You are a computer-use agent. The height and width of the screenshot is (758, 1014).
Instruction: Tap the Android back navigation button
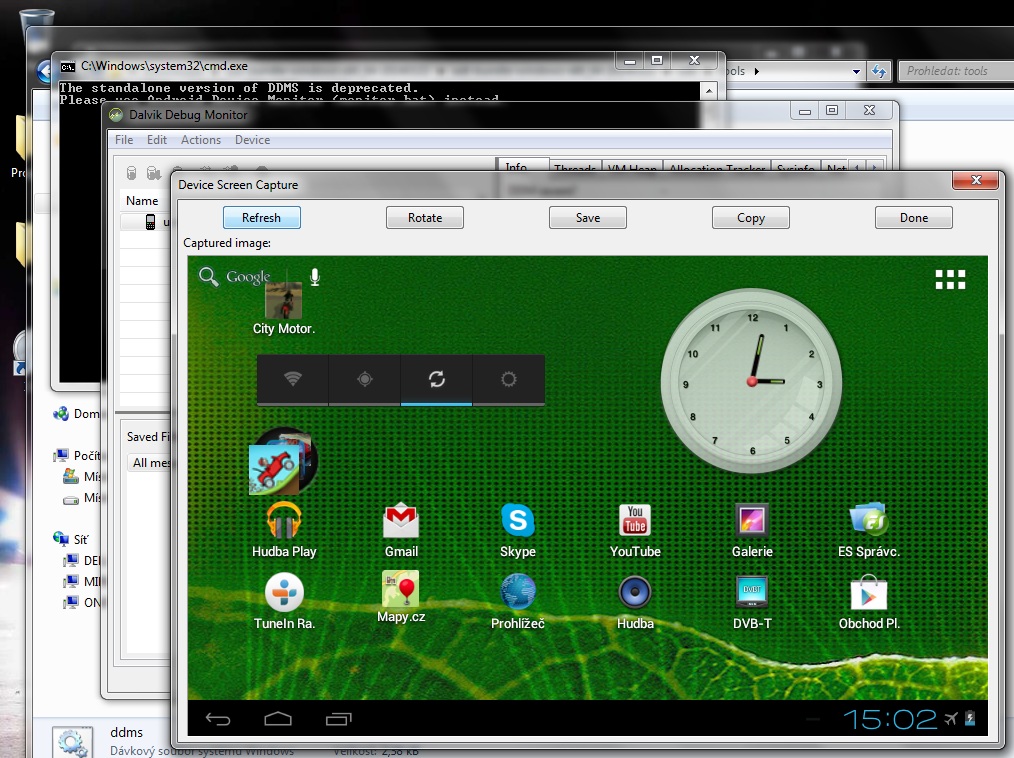[218, 719]
